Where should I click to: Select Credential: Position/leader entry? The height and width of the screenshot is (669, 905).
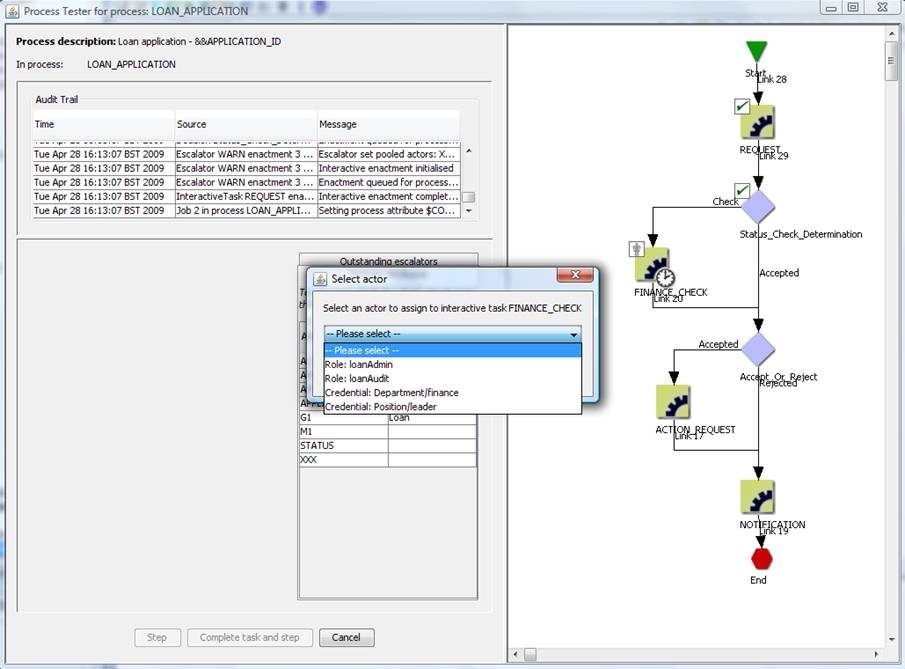coord(380,407)
